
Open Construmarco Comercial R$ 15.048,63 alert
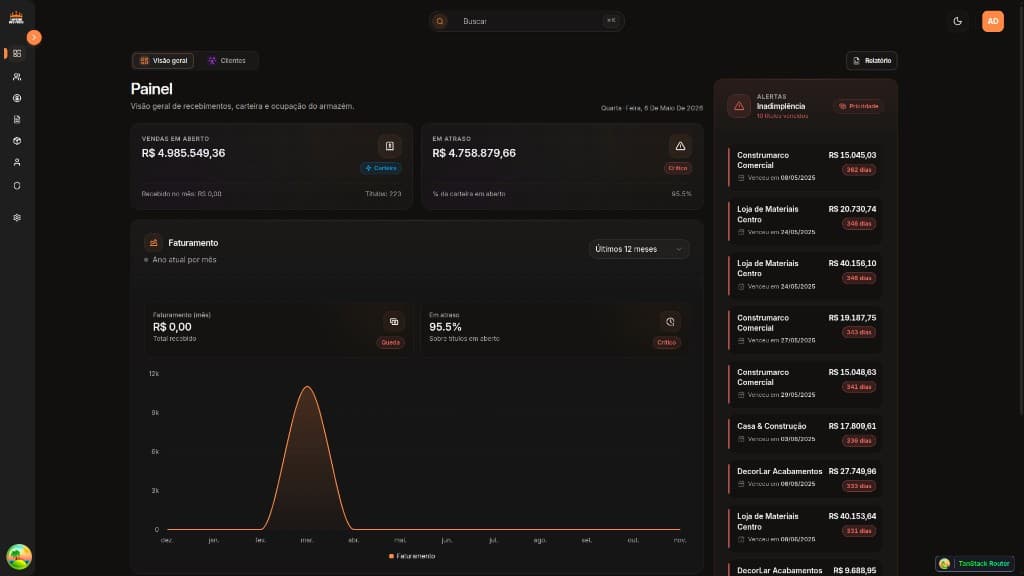[x=806, y=383]
